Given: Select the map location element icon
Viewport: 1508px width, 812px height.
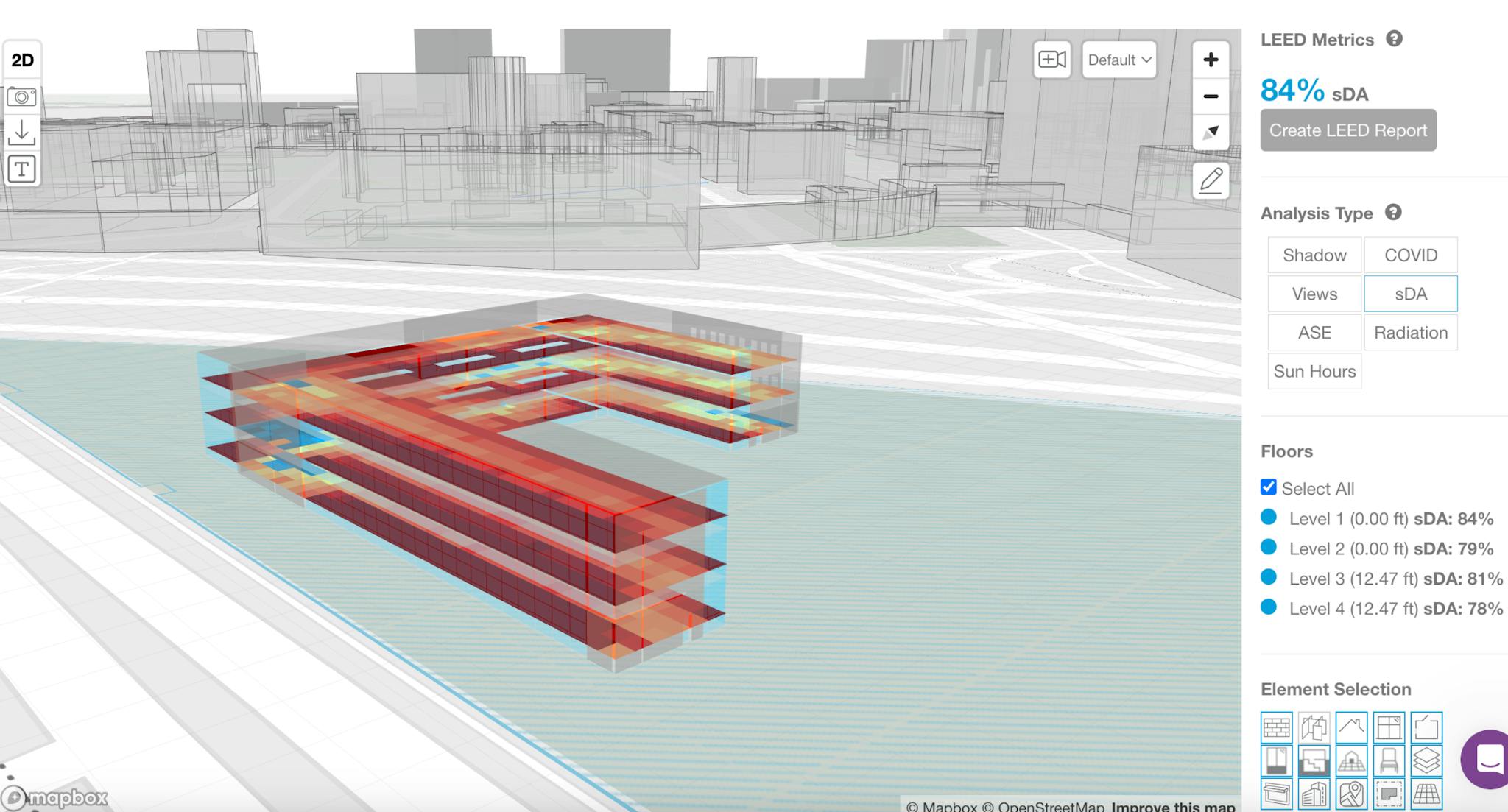Looking at the screenshot, I should point(1352,795).
